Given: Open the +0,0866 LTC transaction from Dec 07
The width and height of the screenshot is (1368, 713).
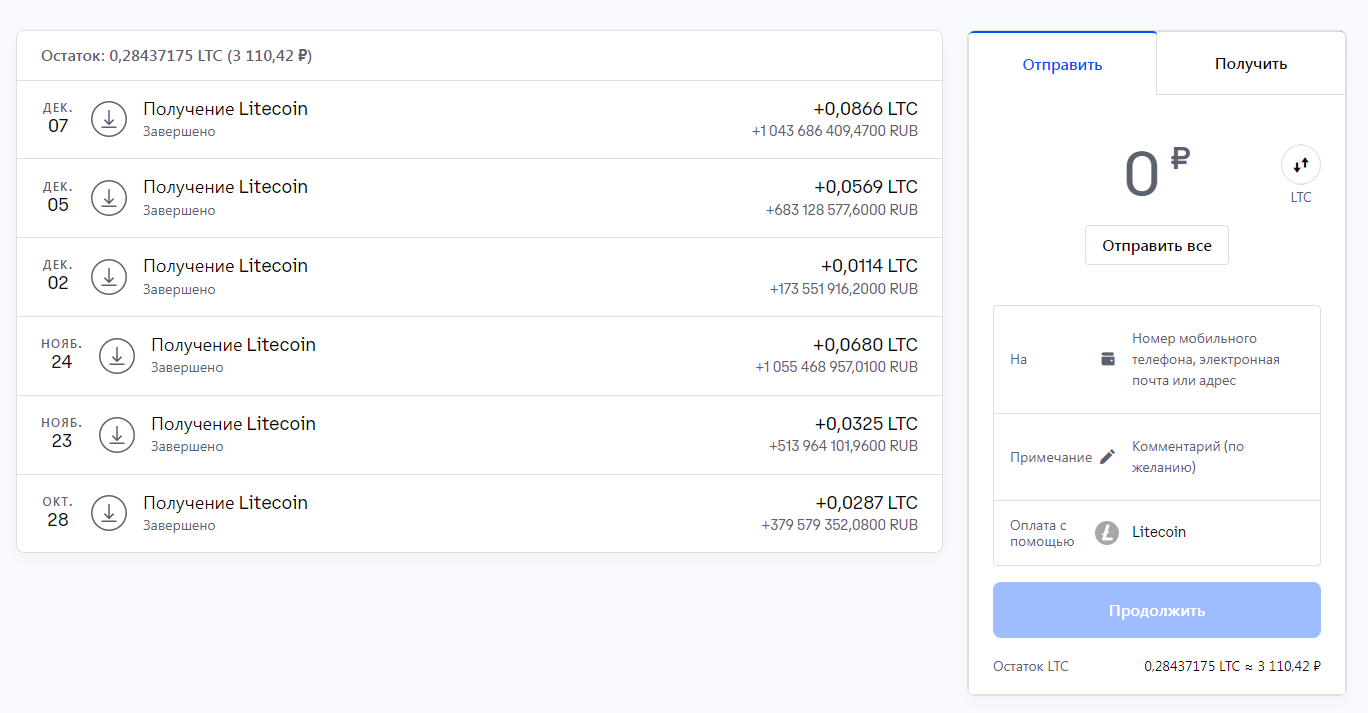Looking at the screenshot, I should pos(864,109).
